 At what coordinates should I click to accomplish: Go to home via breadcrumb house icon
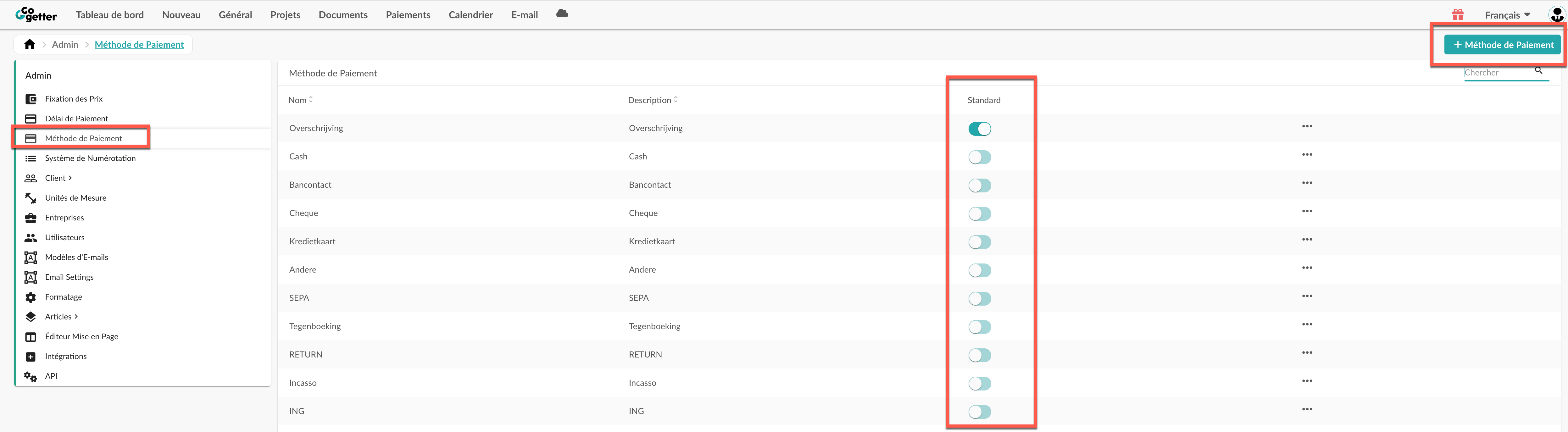[x=29, y=44]
